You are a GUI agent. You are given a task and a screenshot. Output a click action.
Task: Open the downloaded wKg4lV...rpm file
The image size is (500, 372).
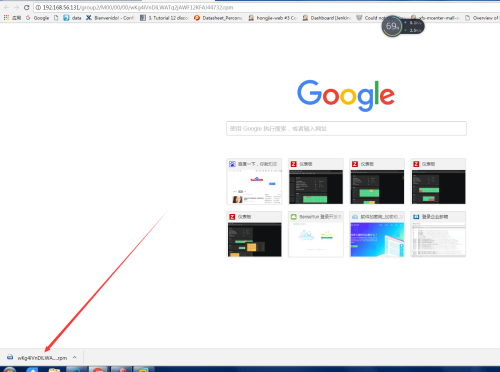click(42, 358)
